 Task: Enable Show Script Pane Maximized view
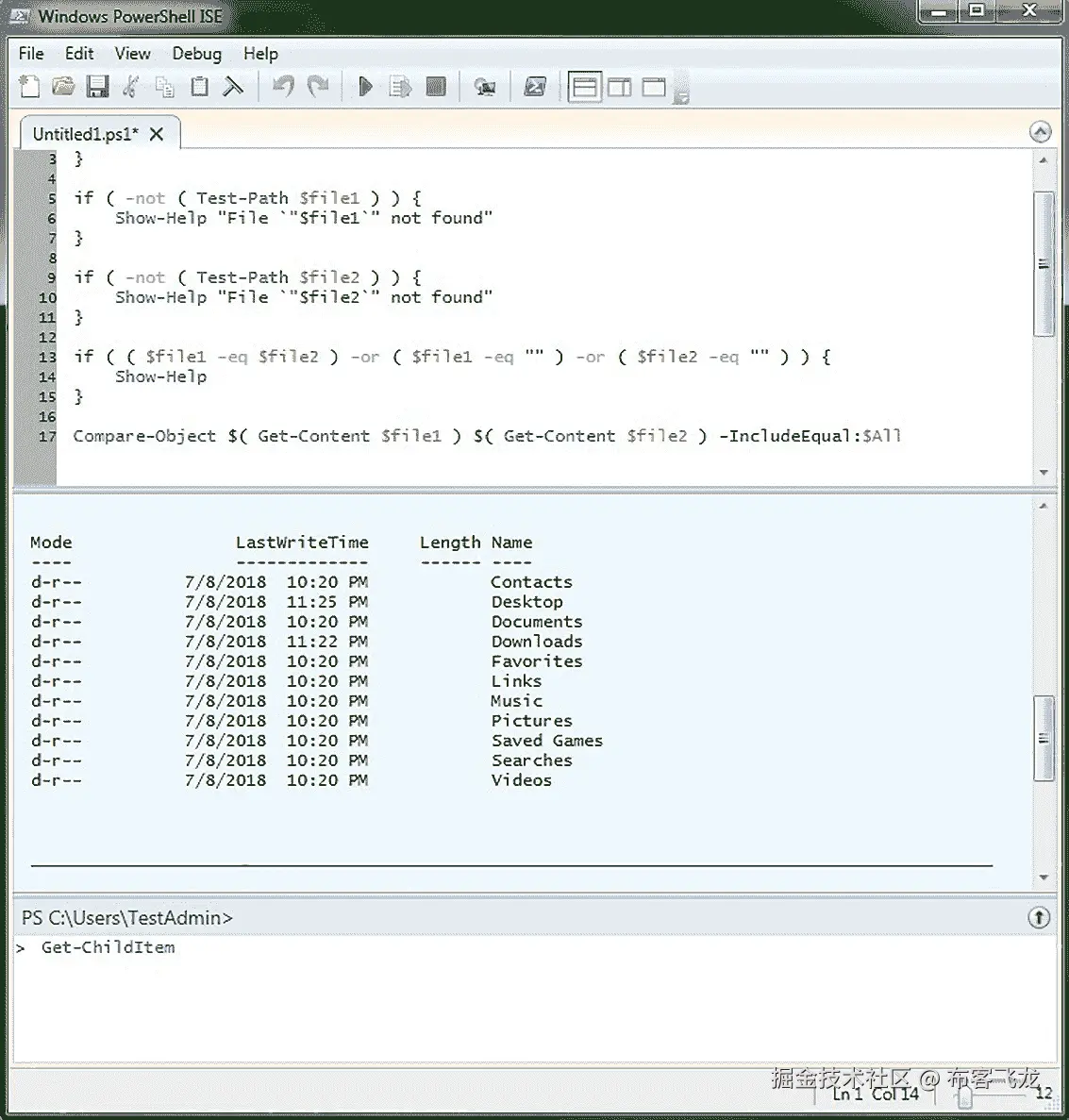coord(652,86)
